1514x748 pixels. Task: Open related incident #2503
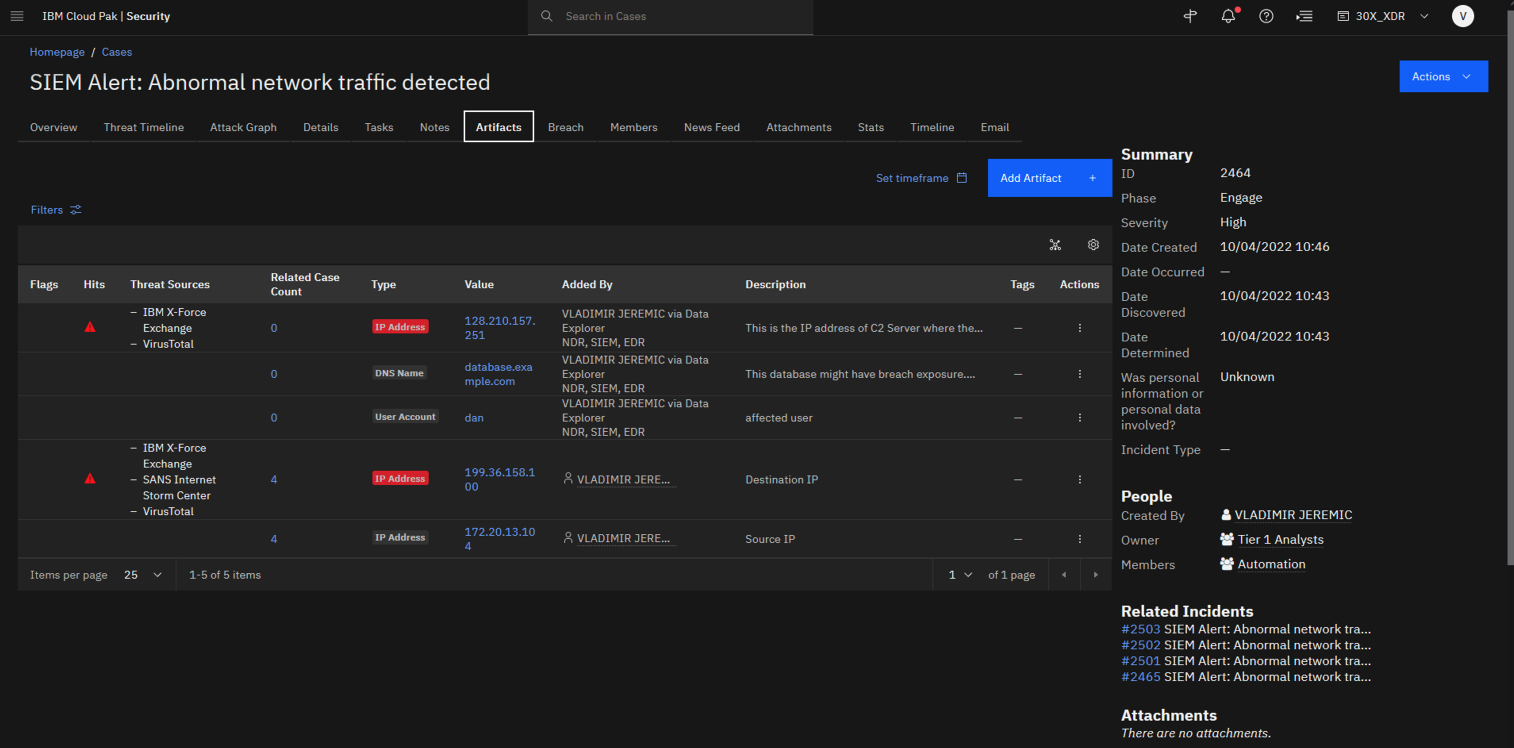[1141, 629]
